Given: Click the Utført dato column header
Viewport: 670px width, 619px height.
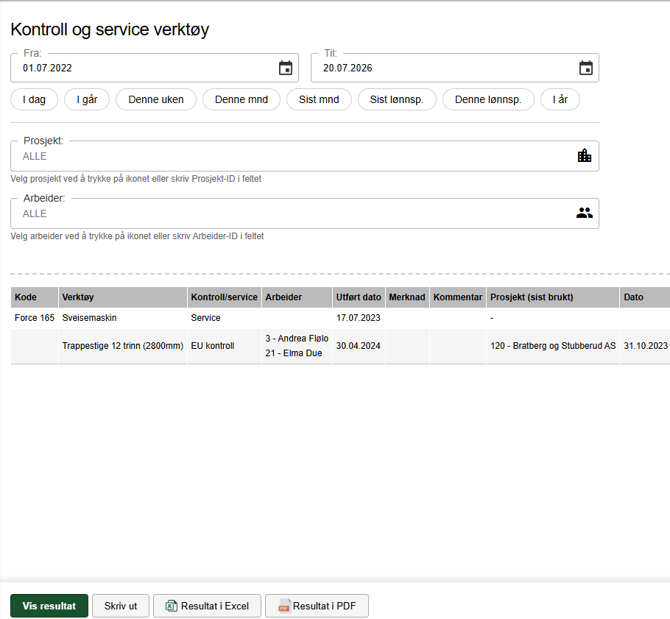Looking at the screenshot, I should pos(359,297).
